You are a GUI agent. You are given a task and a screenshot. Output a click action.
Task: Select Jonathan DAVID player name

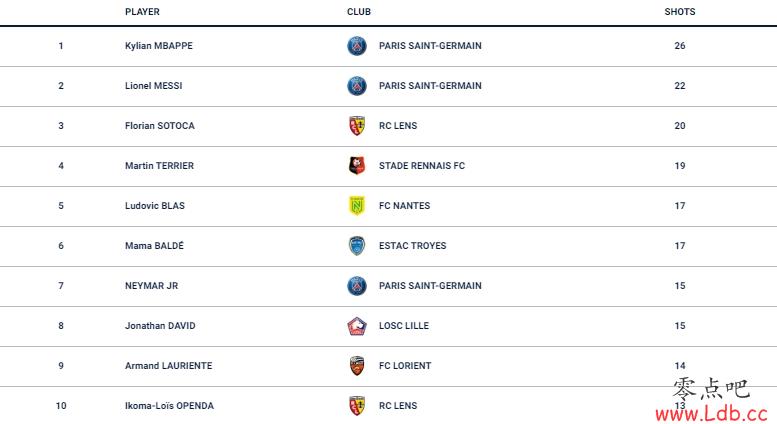click(x=160, y=326)
